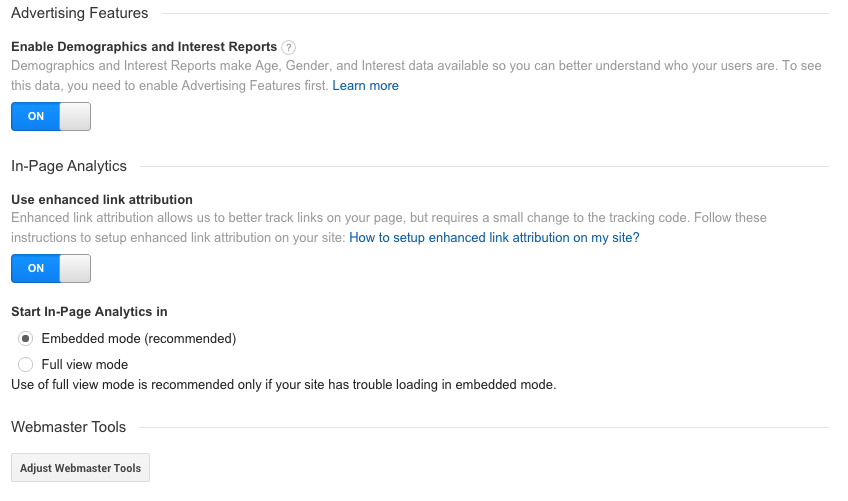Viewport: 848px width, 501px height.
Task: Disable the enhanced link attribution ON switch
Action: pyautogui.click(x=50, y=268)
